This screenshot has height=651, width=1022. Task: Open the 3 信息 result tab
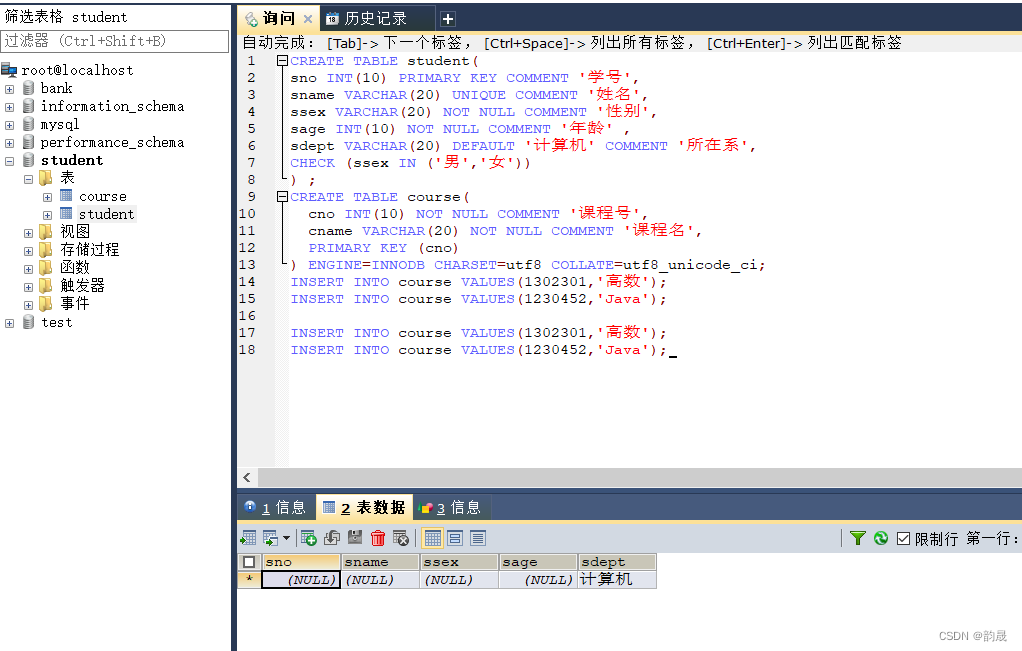tap(451, 508)
